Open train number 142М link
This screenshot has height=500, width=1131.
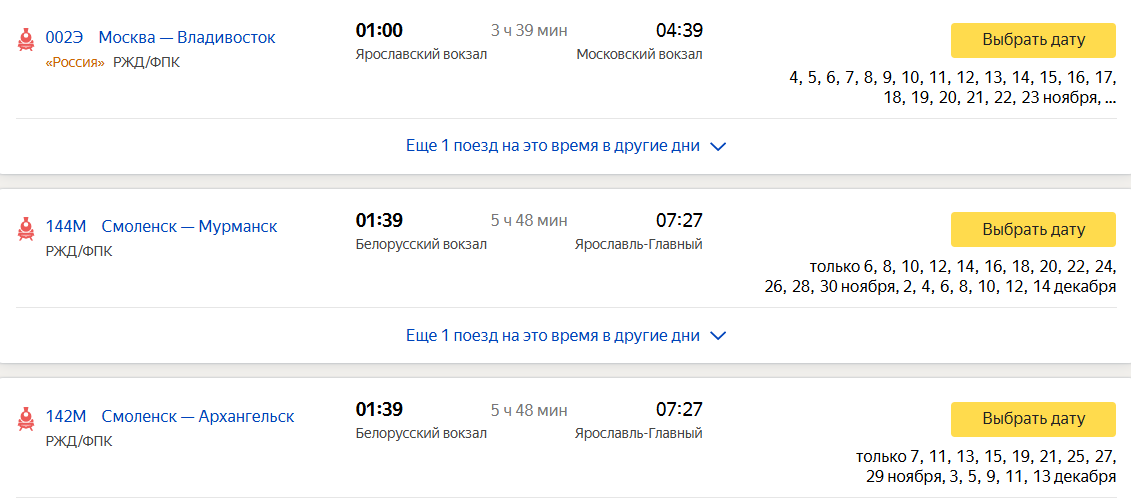pyautogui.click(x=66, y=417)
